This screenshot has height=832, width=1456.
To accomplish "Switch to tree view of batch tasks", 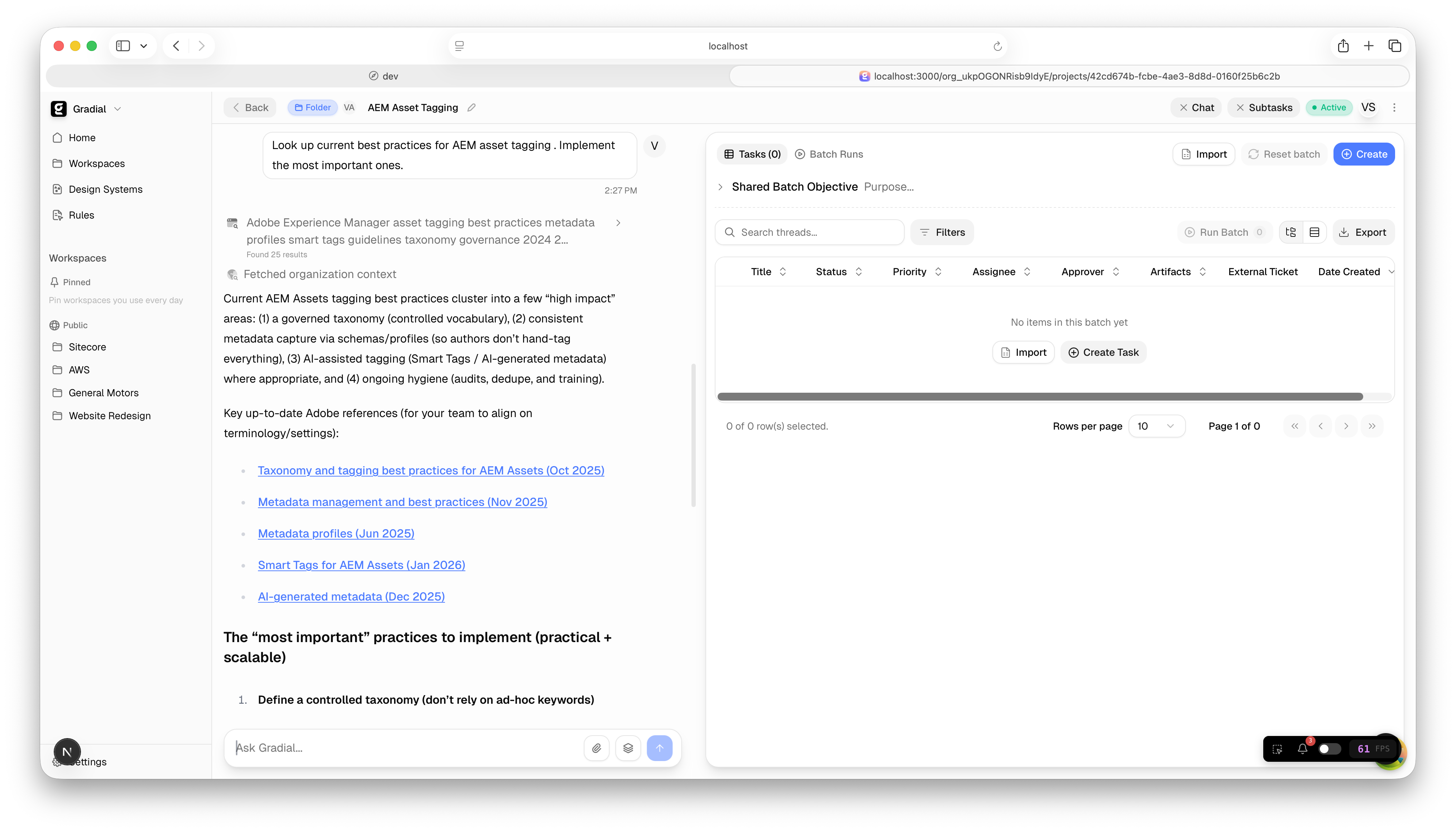I will pyautogui.click(x=1290, y=232).
